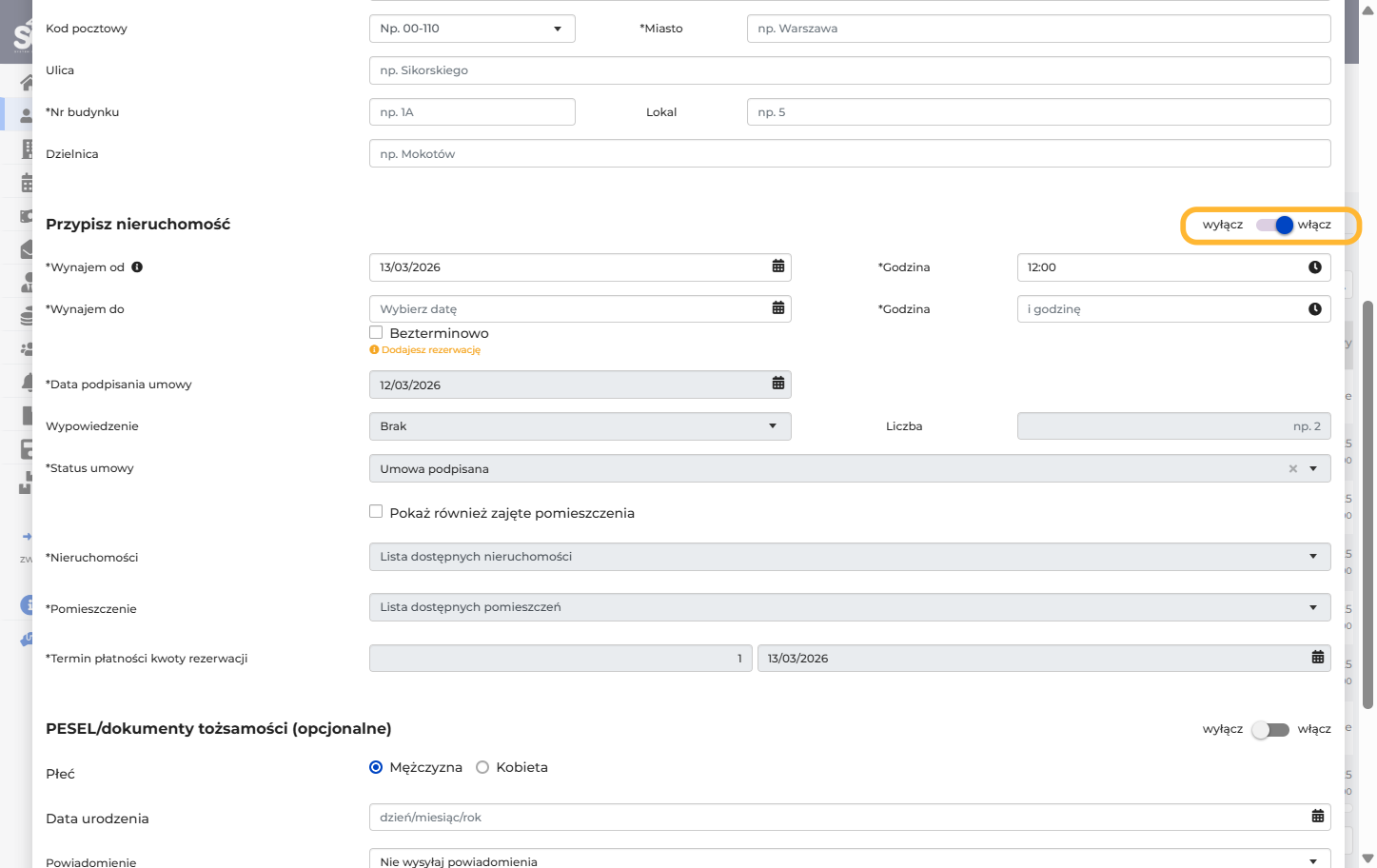The image size is (1377, 868).
Task: Expand the Status umowy dropdown arrow
Action: (1313, 469)
